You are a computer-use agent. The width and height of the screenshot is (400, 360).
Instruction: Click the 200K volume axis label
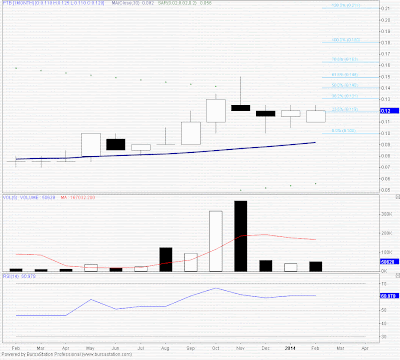point(387,233)
